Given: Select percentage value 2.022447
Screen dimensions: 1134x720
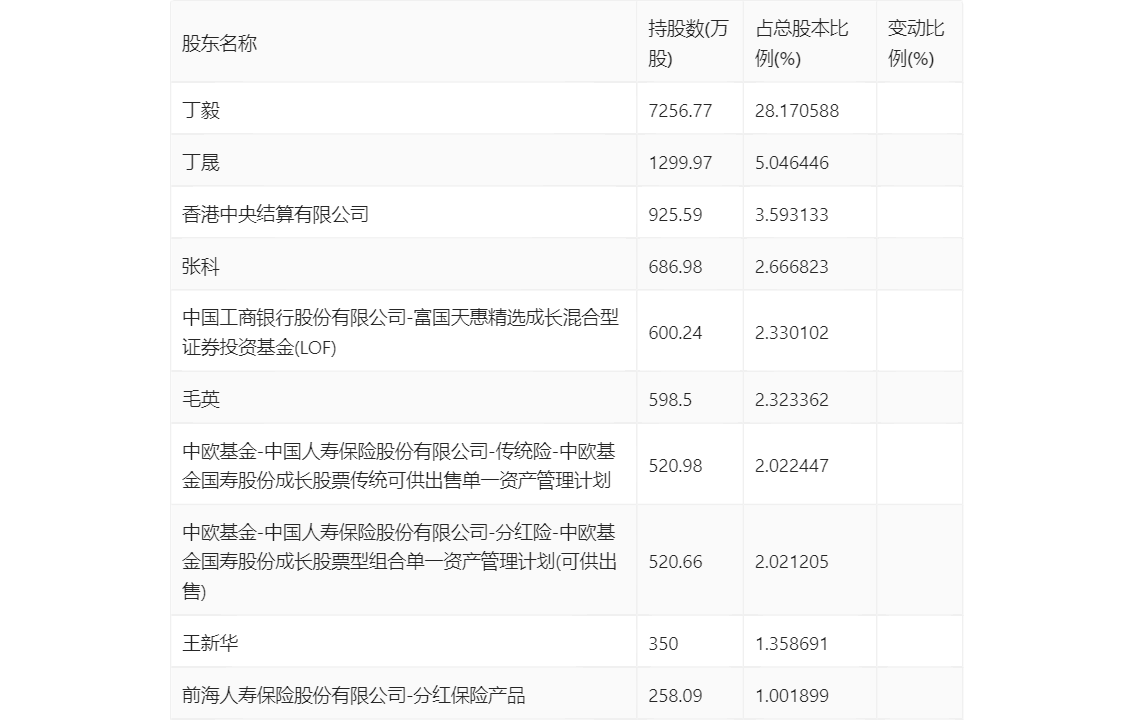Looking at the screenshot, I should point(792,466).
